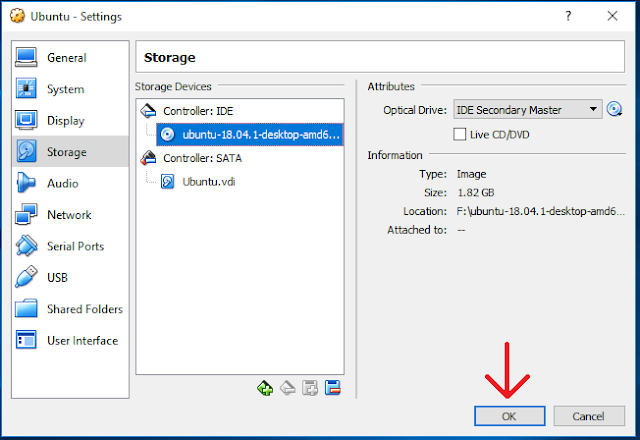Click the SATA controller icon
This screenshot has height=440, width=640.
[x=149, y=158]
